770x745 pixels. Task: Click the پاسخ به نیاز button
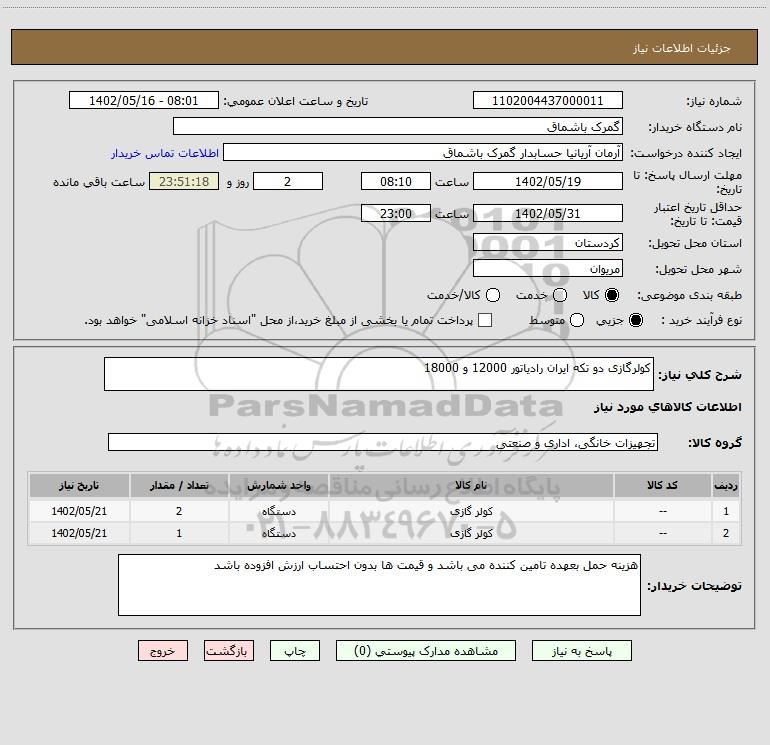581,651
